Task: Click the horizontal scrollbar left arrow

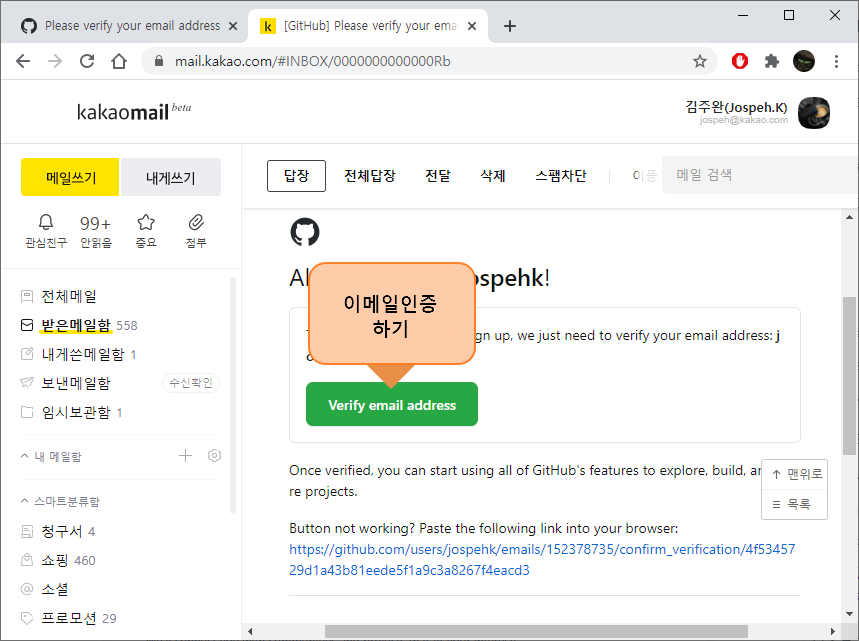Action: pos(250,631)
